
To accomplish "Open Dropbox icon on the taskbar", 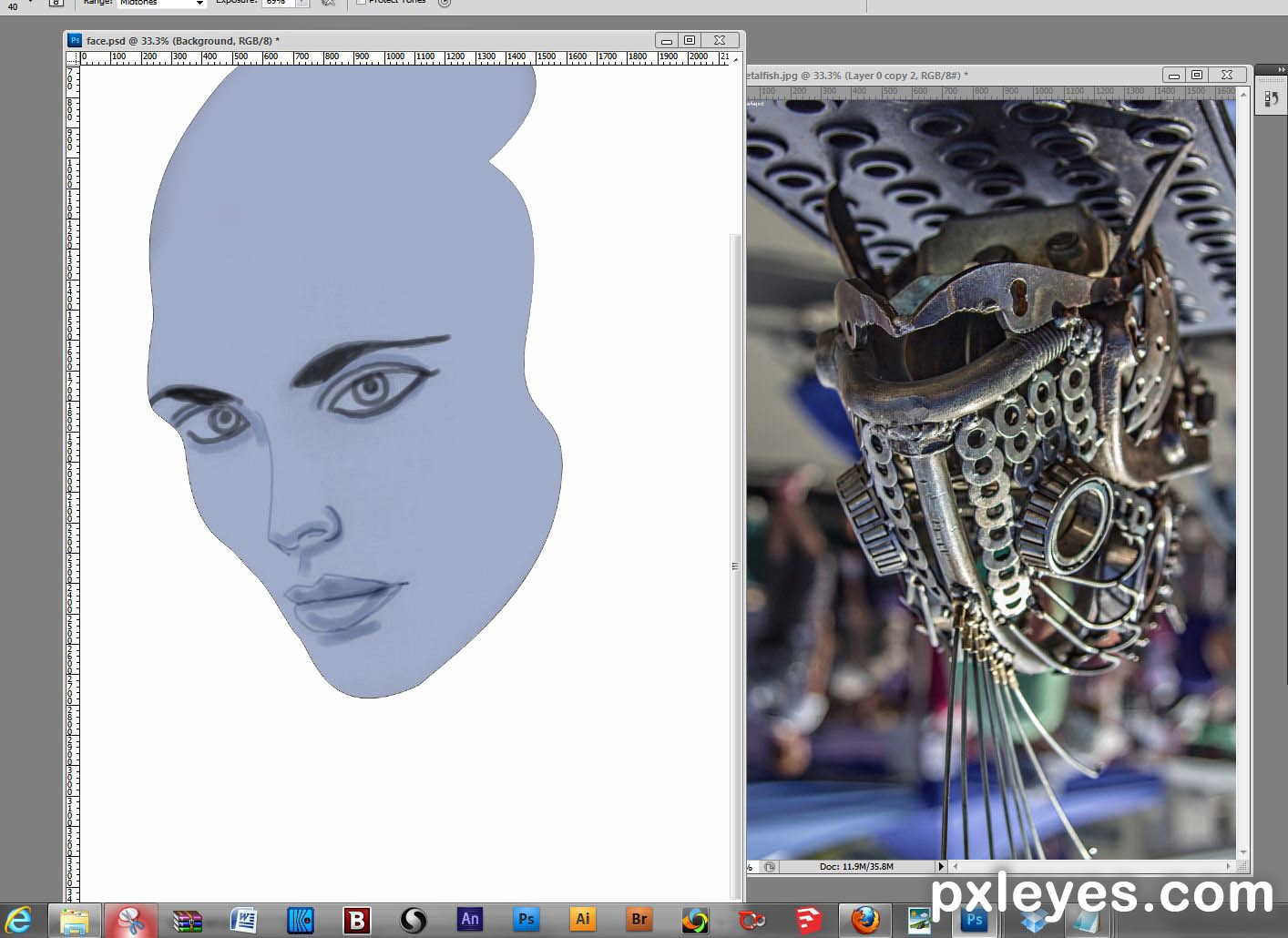I will click(x=1033, y=921).
